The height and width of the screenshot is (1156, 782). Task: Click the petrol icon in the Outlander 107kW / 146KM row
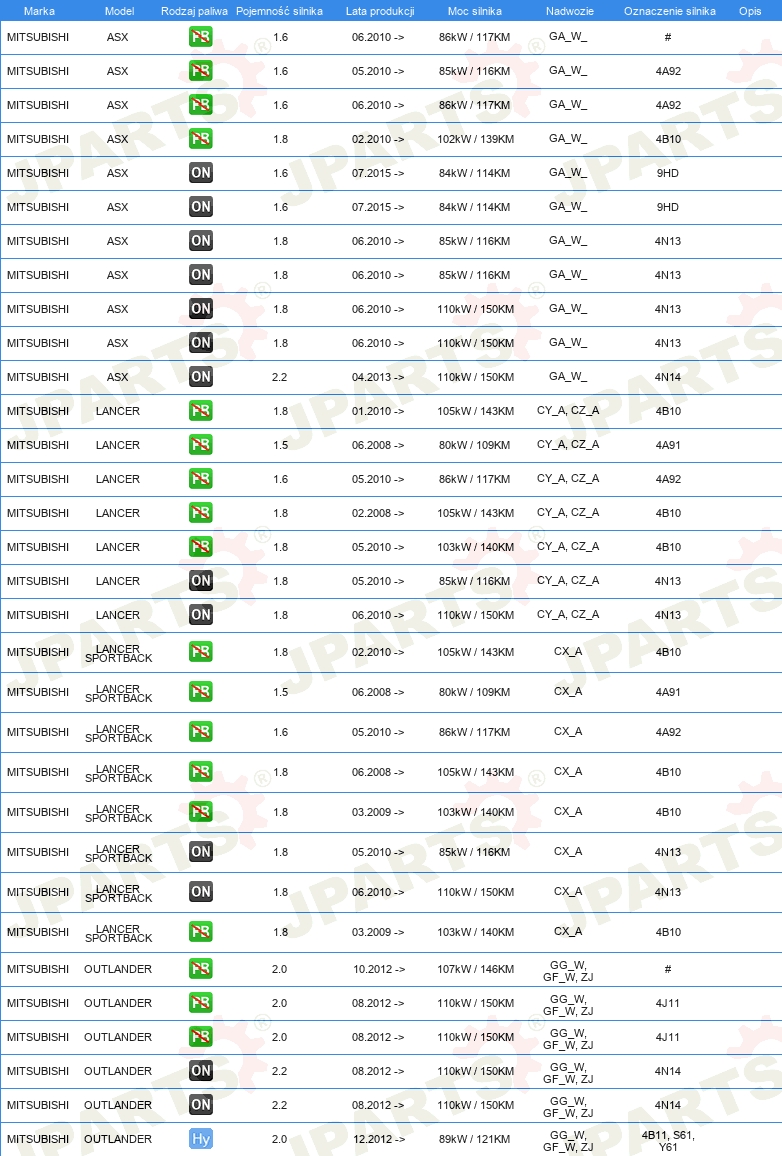click(x=200, y=969)
